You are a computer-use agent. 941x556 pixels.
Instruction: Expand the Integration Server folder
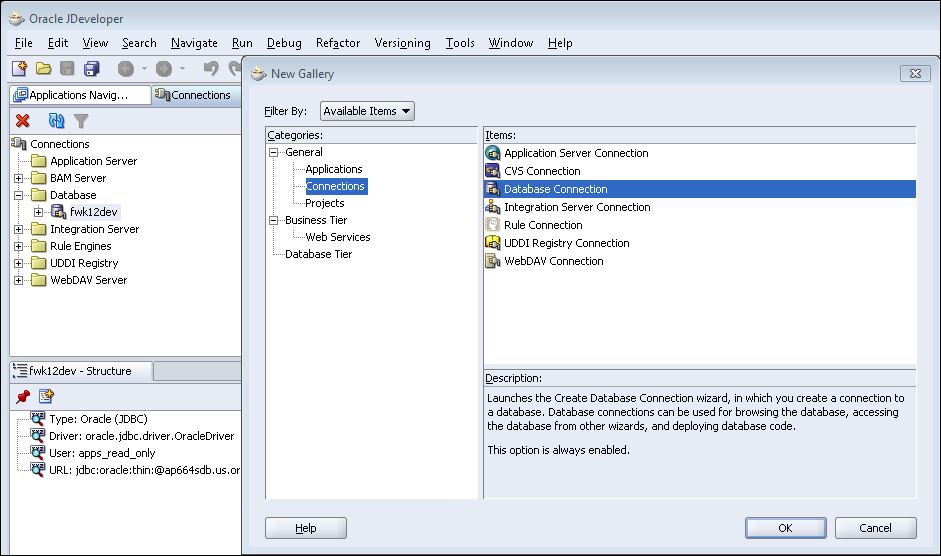(x=19, y=229)
